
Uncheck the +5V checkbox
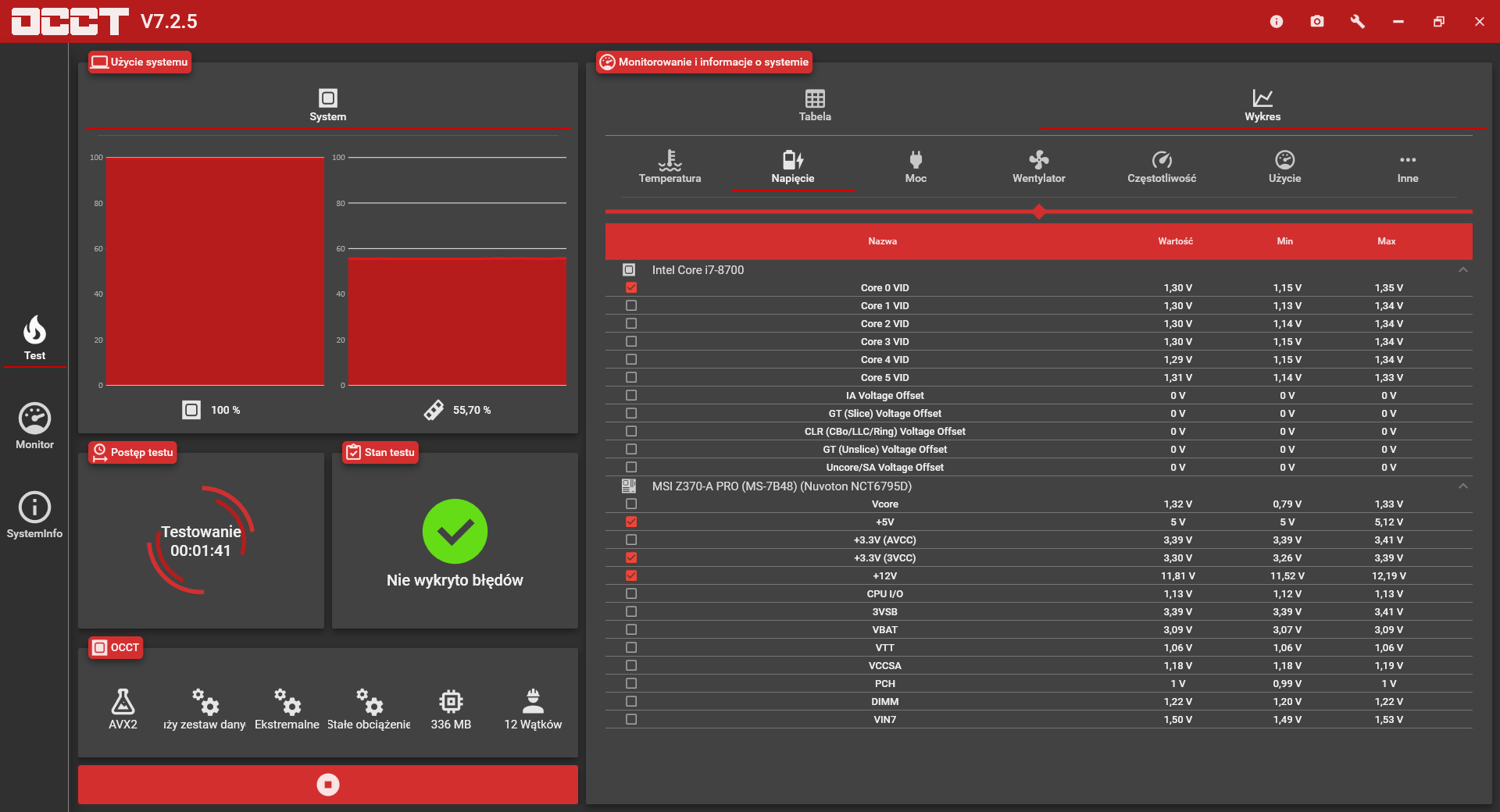[x=631, y=522]
